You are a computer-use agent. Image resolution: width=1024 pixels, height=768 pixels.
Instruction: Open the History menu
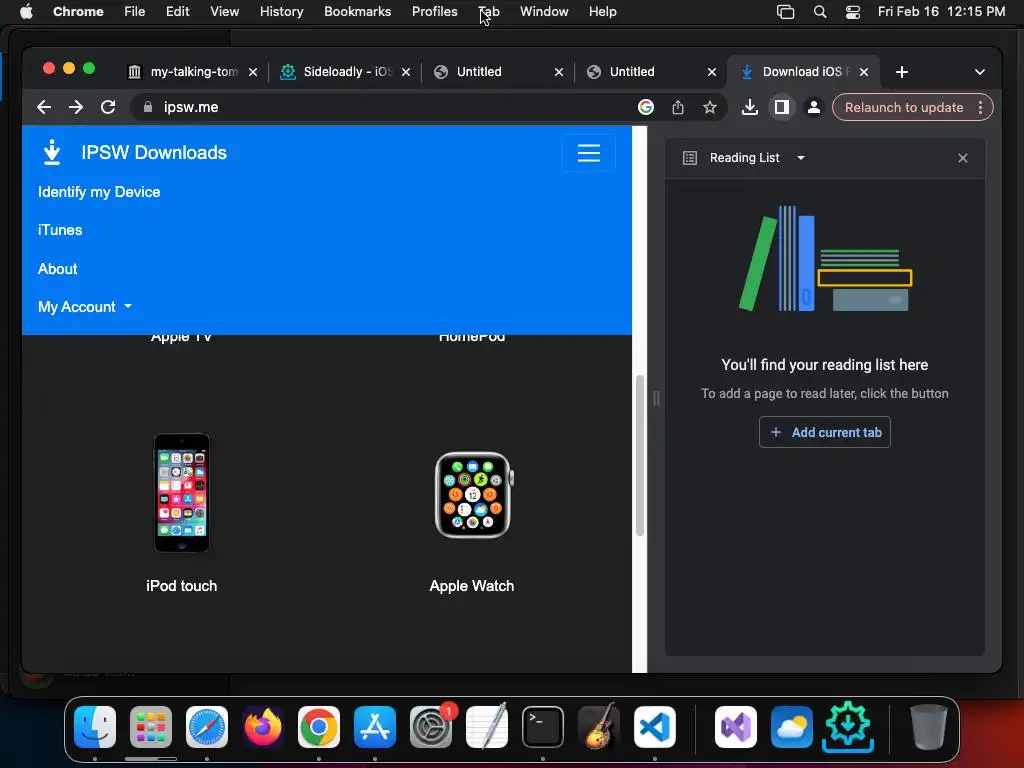click(x=281, y=11)
